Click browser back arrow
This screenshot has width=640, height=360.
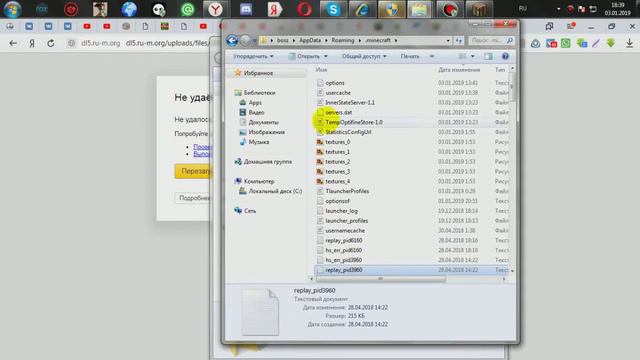click(x=13, y=43)
